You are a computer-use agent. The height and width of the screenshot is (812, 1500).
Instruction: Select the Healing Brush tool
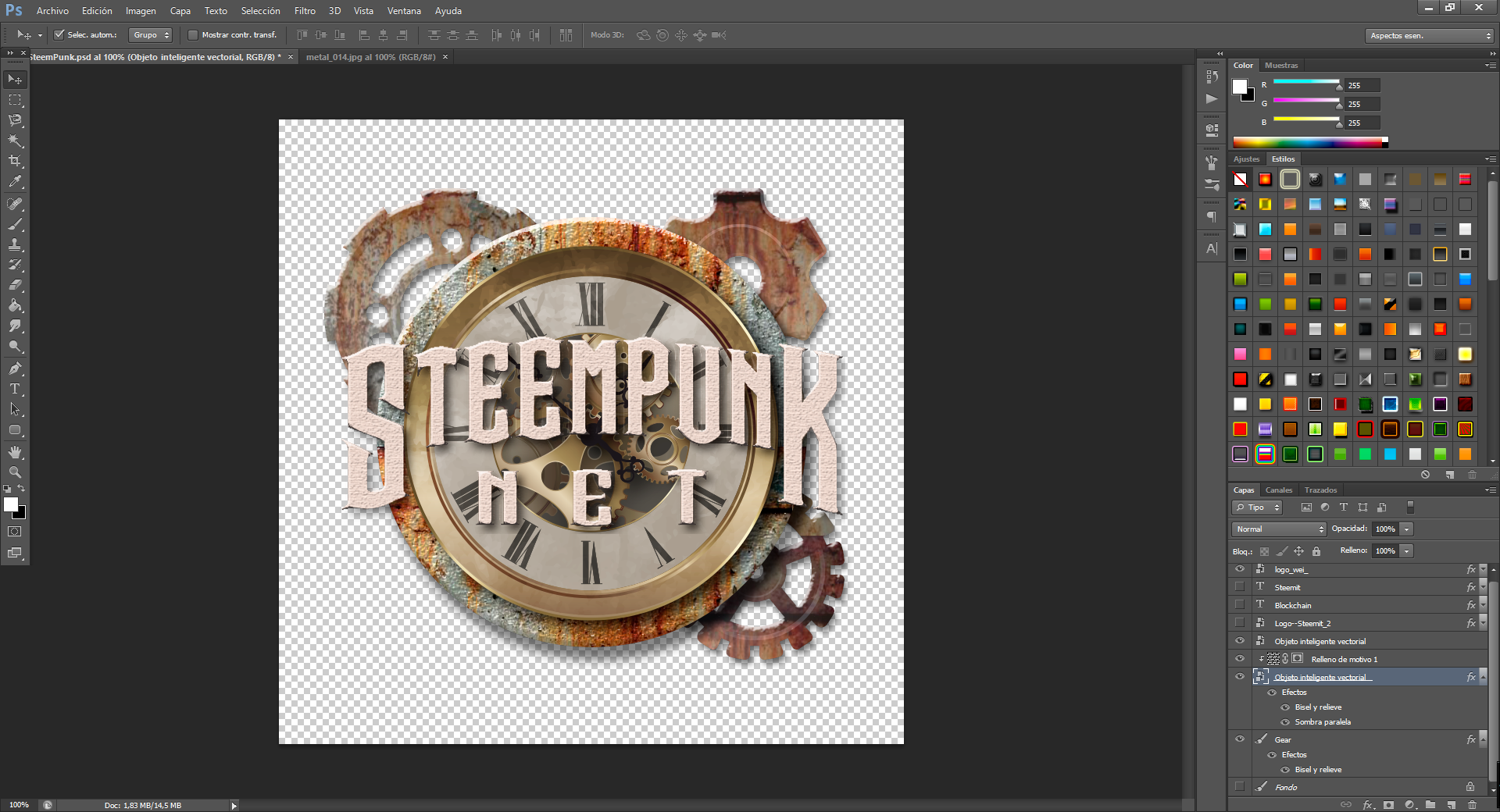(15, 204)
